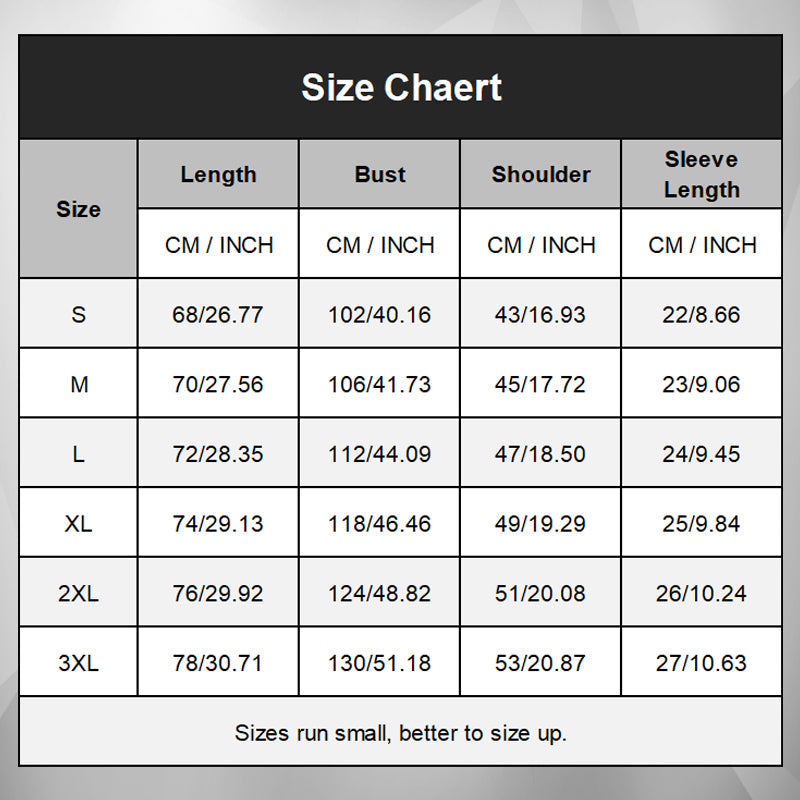Click the 106/41.73 bust cell
The height and width of the screenshot is (800, 800).
pyautogui.click(x=380, y=384)
